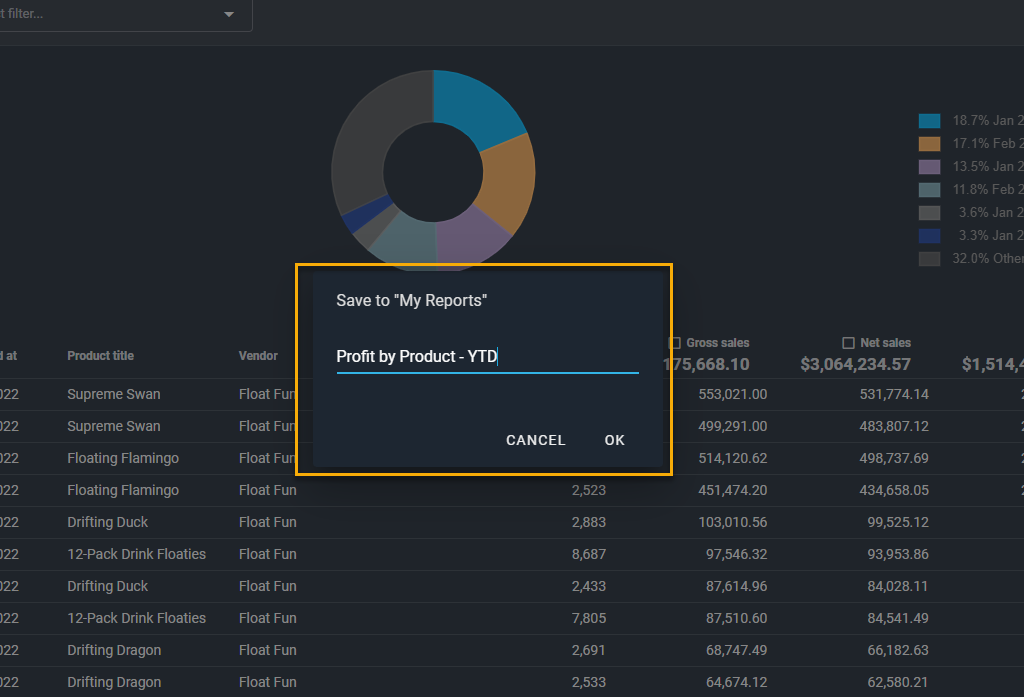Click the report name text field
The height and width of the screenshot is (697, 1024).
click(487, 357)
